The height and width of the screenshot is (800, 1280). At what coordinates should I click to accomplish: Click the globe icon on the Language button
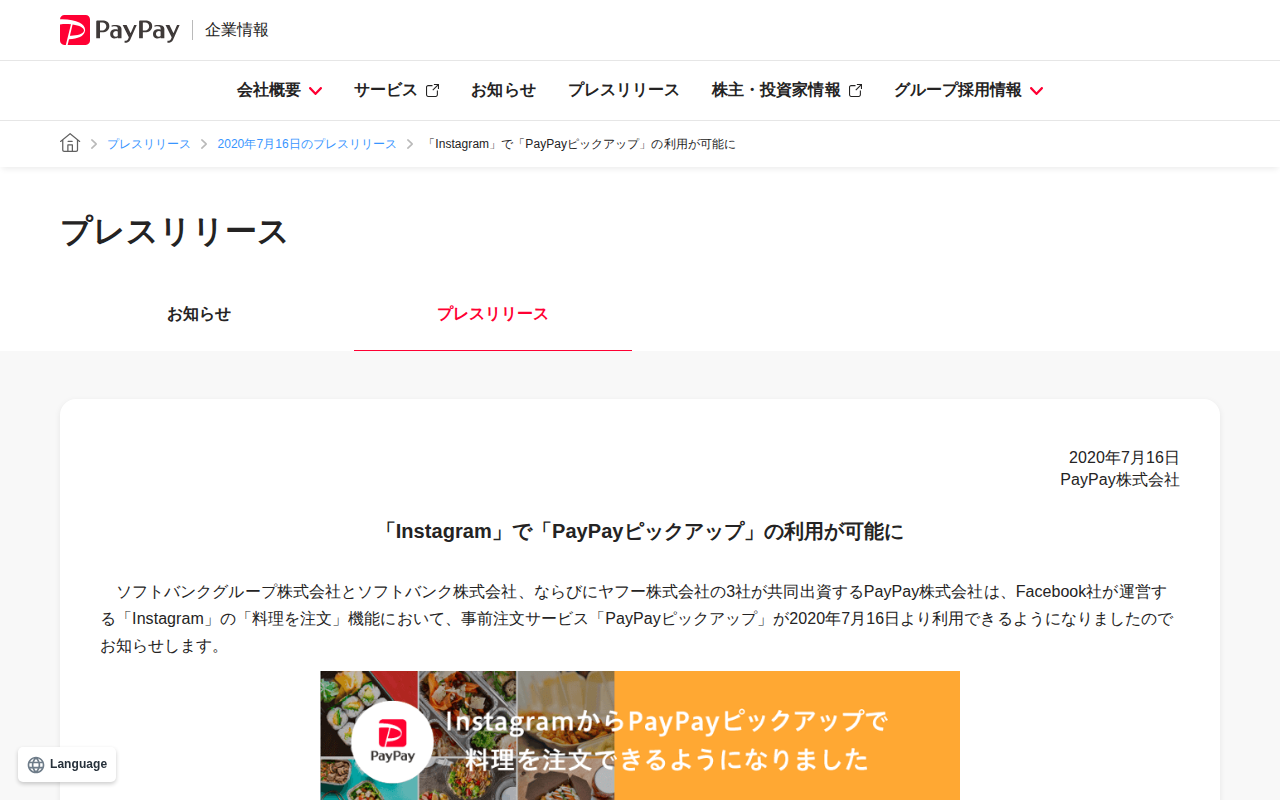coord(36,765)
